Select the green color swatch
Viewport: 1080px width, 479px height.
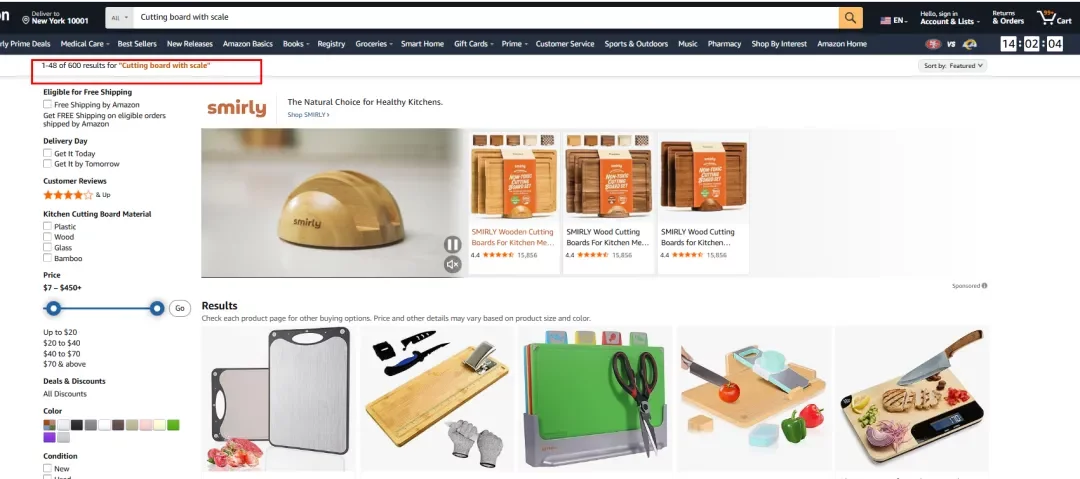173,425
